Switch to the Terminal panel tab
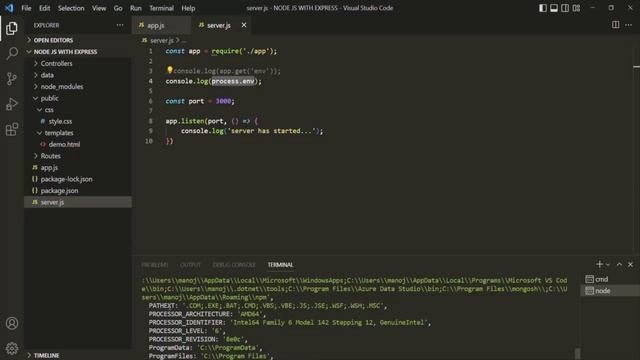640x360 pixels. (280, 265)
